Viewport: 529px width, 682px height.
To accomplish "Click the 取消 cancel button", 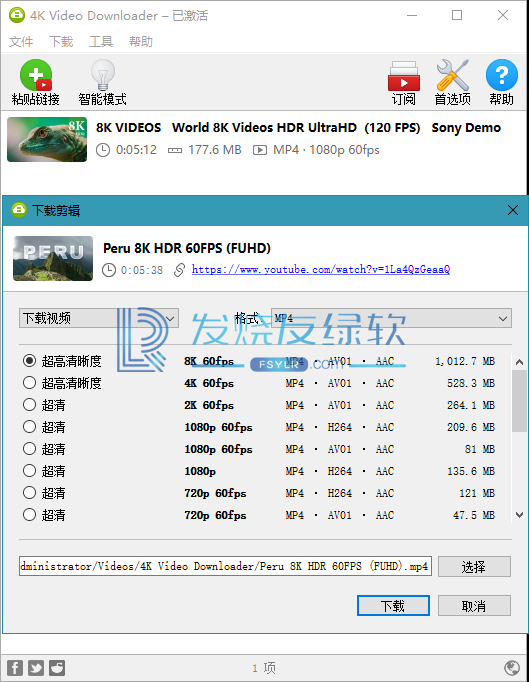I will tap(474, 605).
